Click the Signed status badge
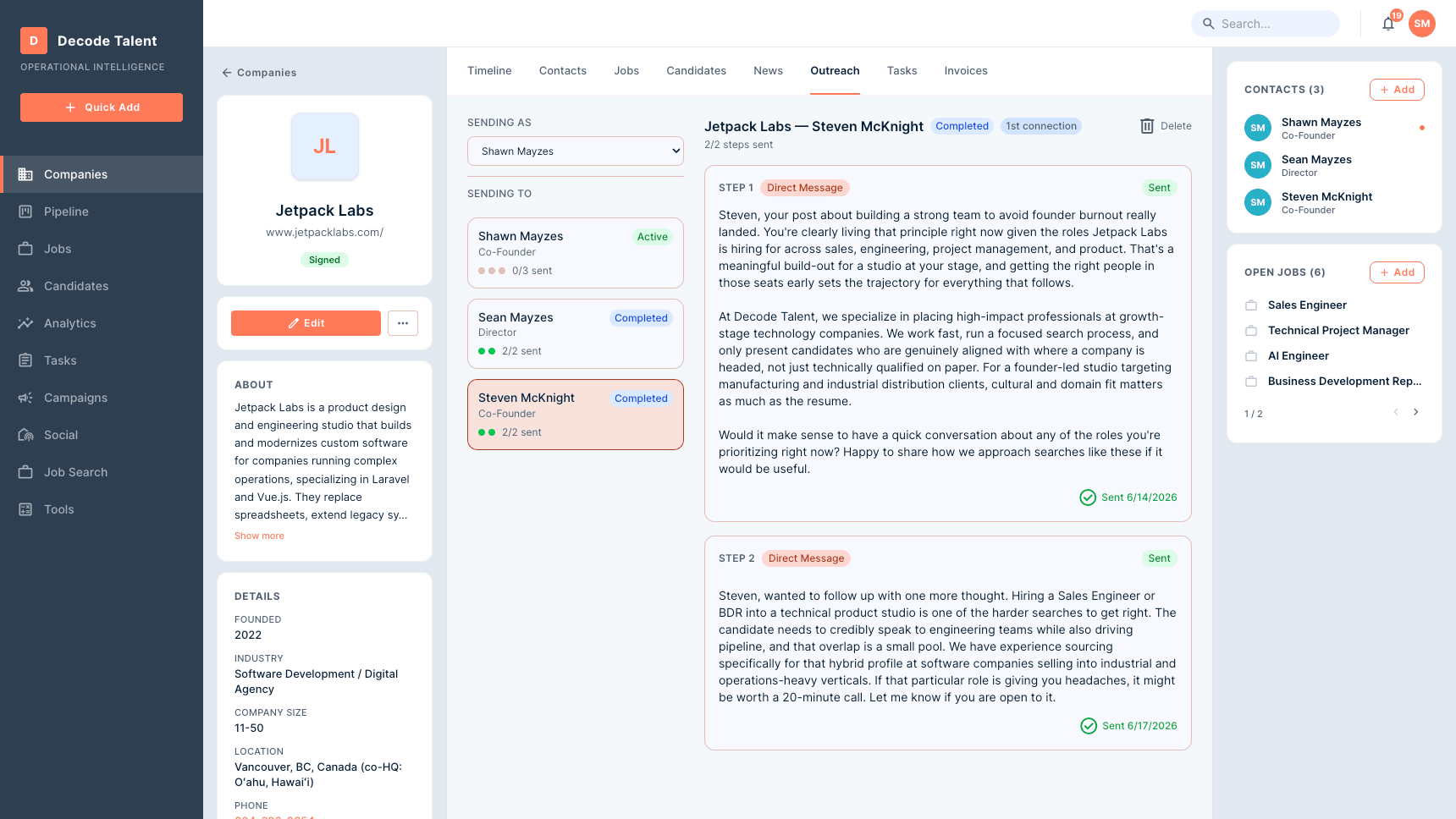 coord(324,261)
